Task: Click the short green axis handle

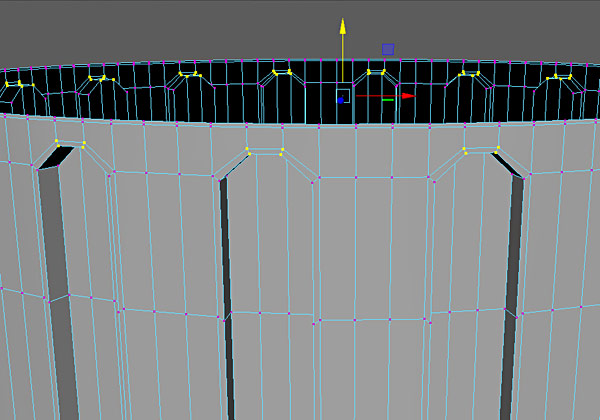Action: 388,100
